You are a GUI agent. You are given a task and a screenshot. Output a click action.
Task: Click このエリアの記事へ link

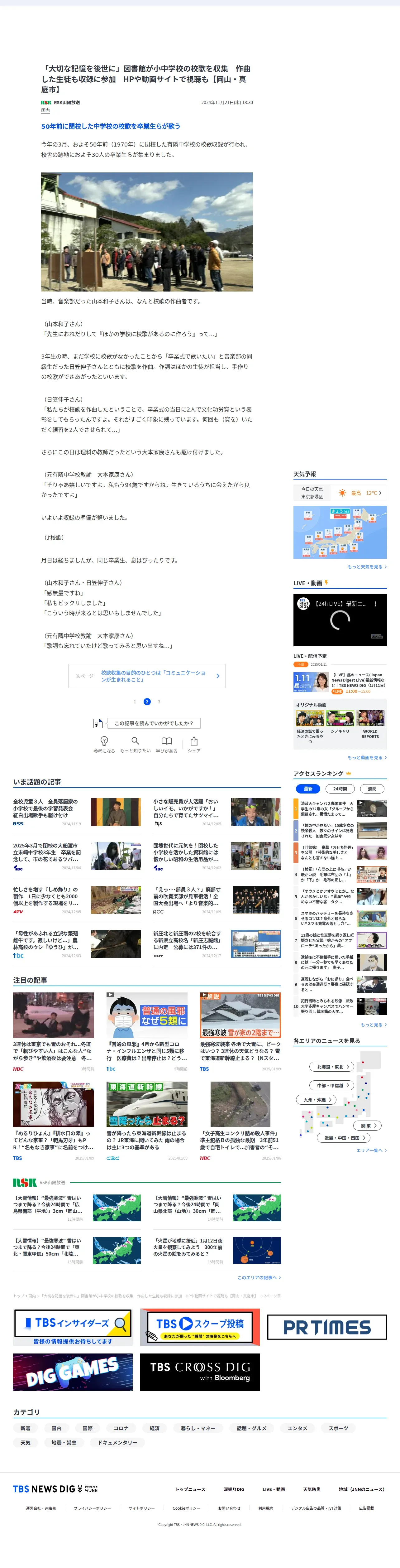pyautogui.click(x=259, y=1278)
